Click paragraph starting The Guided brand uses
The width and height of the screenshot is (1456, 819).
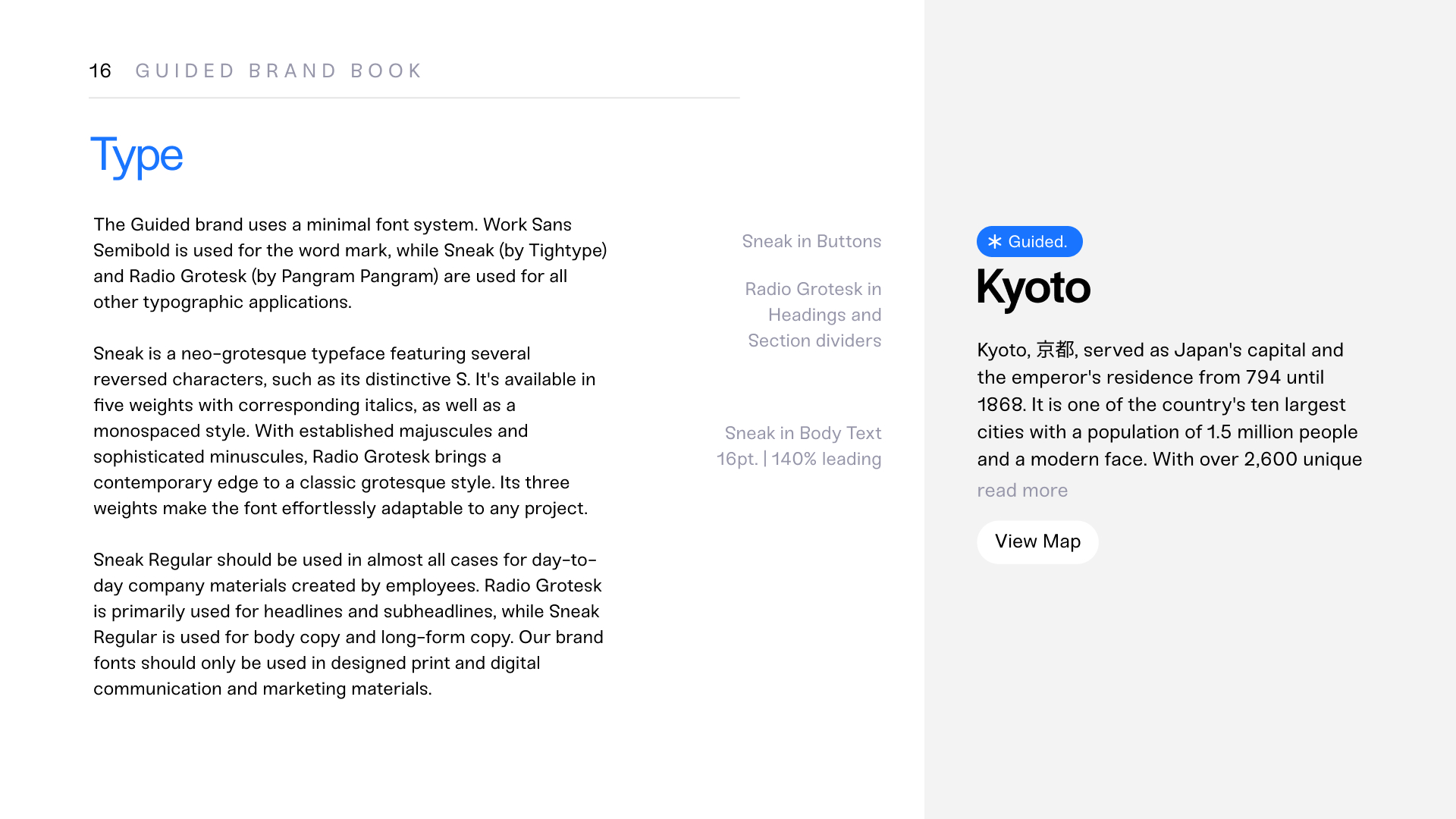tap(350, 263)
